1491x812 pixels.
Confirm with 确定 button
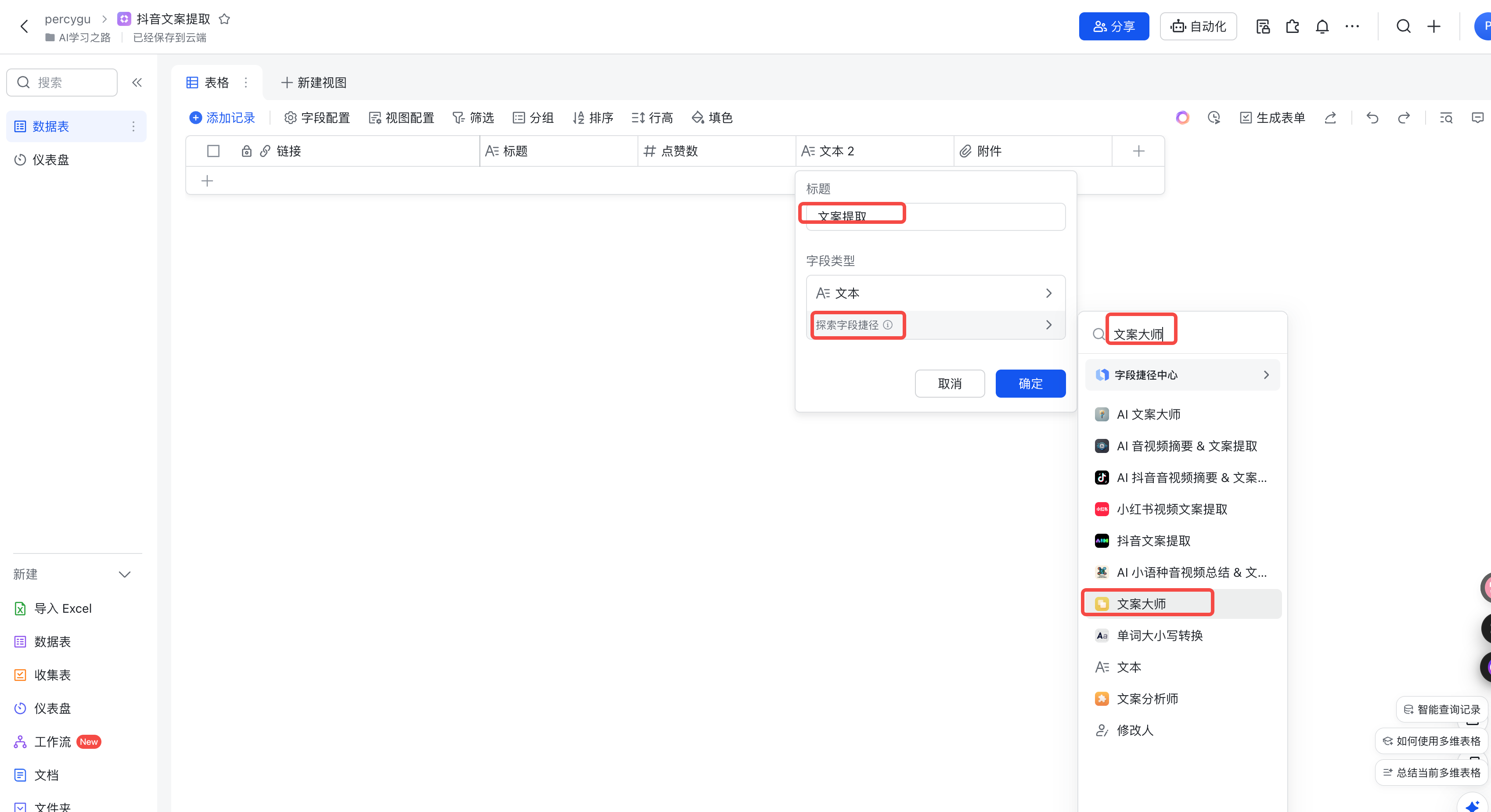[x=1030, y=384]
